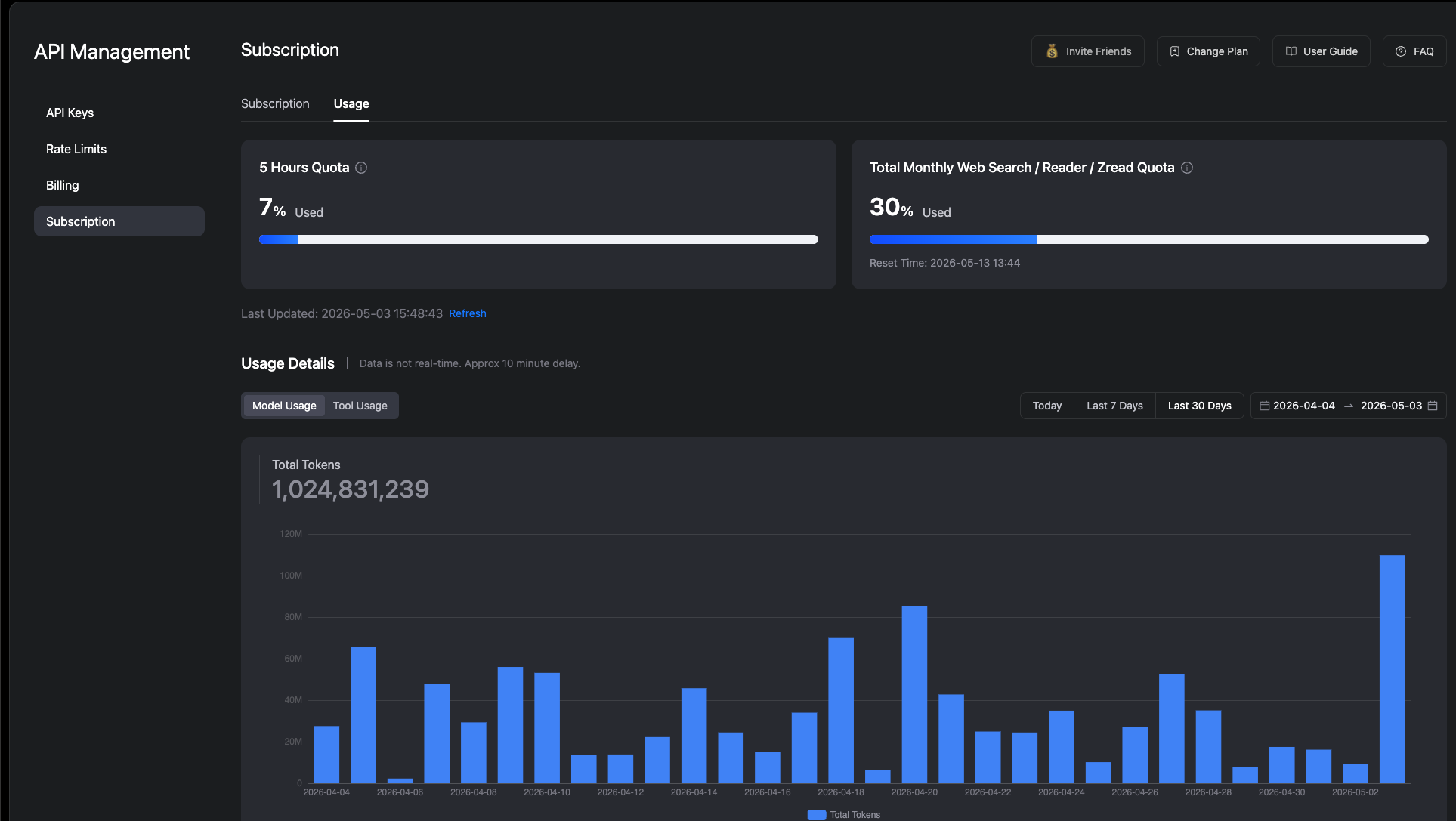
Task: Click the Change Plan bookmark icon
Action: coord(1174,51)
